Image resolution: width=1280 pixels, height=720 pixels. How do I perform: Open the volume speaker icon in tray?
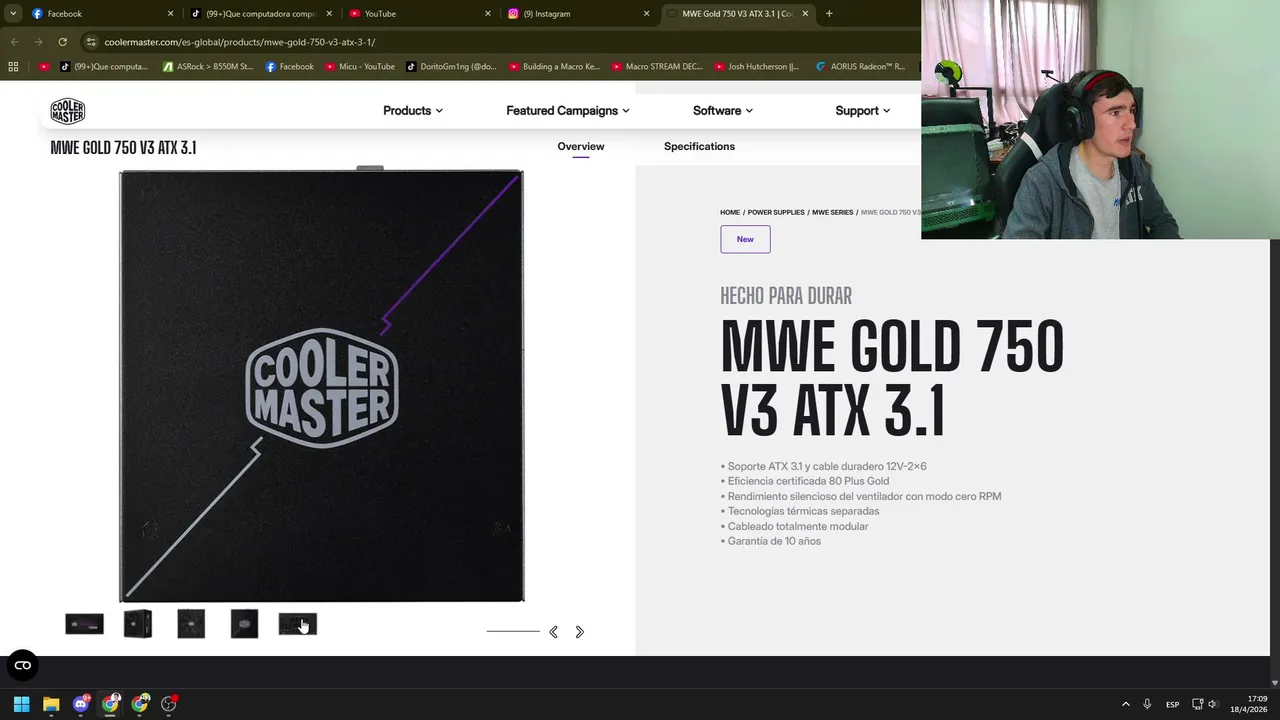tap(1213, 704)
